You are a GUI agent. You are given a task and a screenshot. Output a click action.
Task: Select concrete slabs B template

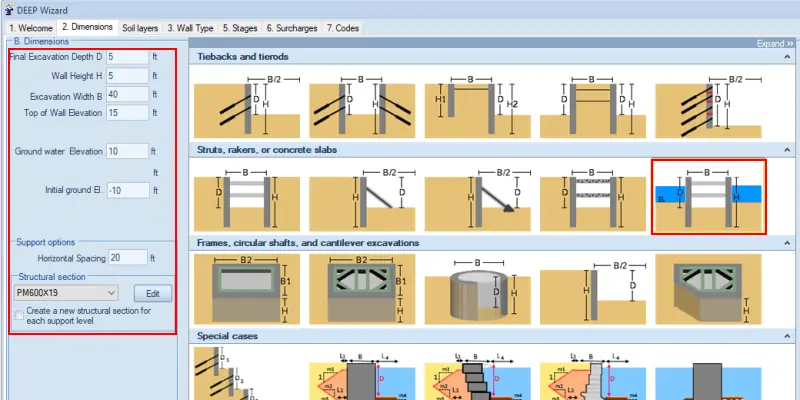tap(593, 198)
